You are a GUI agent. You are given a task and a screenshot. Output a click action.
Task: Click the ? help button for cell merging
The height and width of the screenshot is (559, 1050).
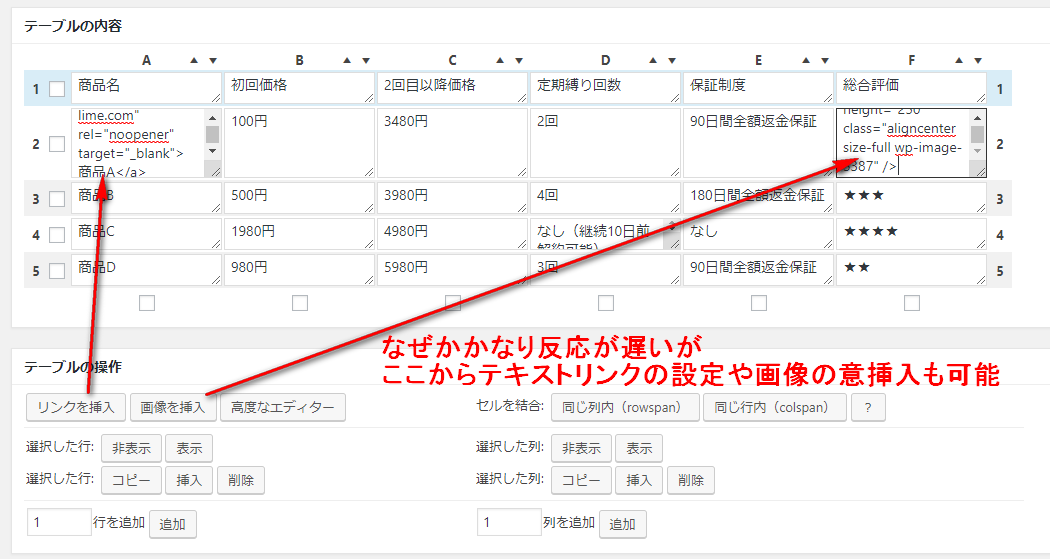coord(867,407)
